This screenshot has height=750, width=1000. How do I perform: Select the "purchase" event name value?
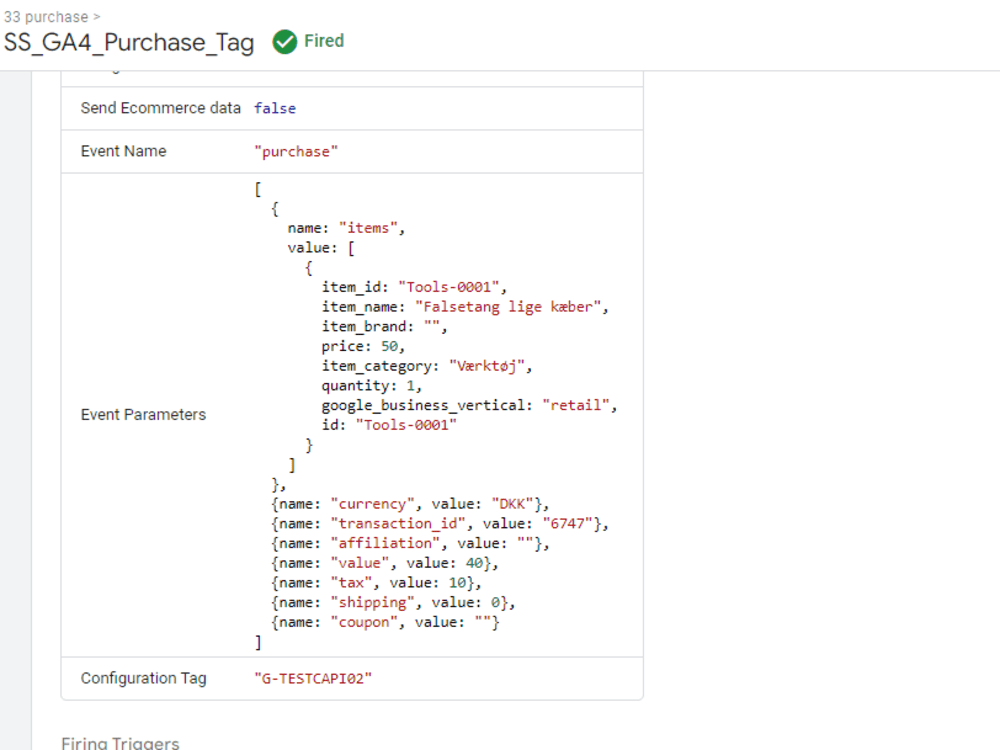pos(296,152)
